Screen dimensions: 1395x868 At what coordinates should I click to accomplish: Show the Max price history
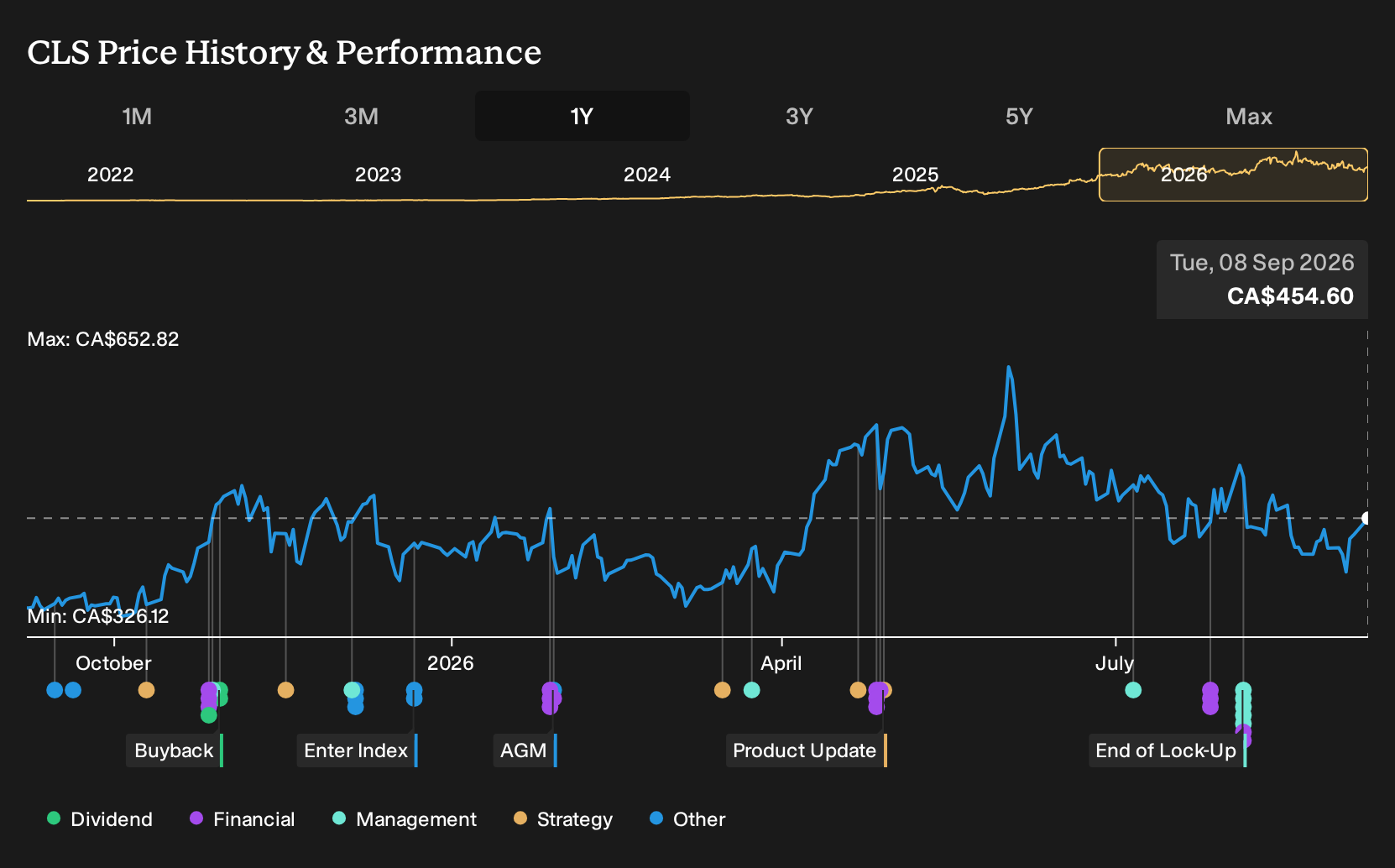click(x=1249, y=116)
